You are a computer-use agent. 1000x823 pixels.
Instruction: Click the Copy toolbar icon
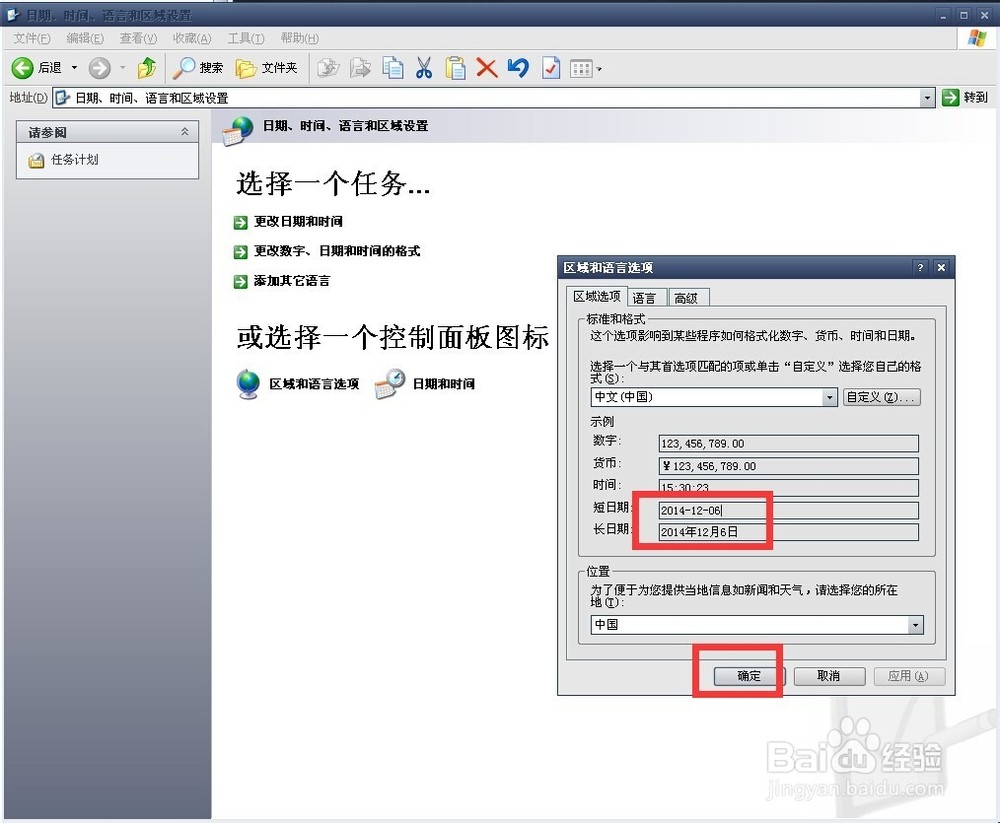pos(393,68)
